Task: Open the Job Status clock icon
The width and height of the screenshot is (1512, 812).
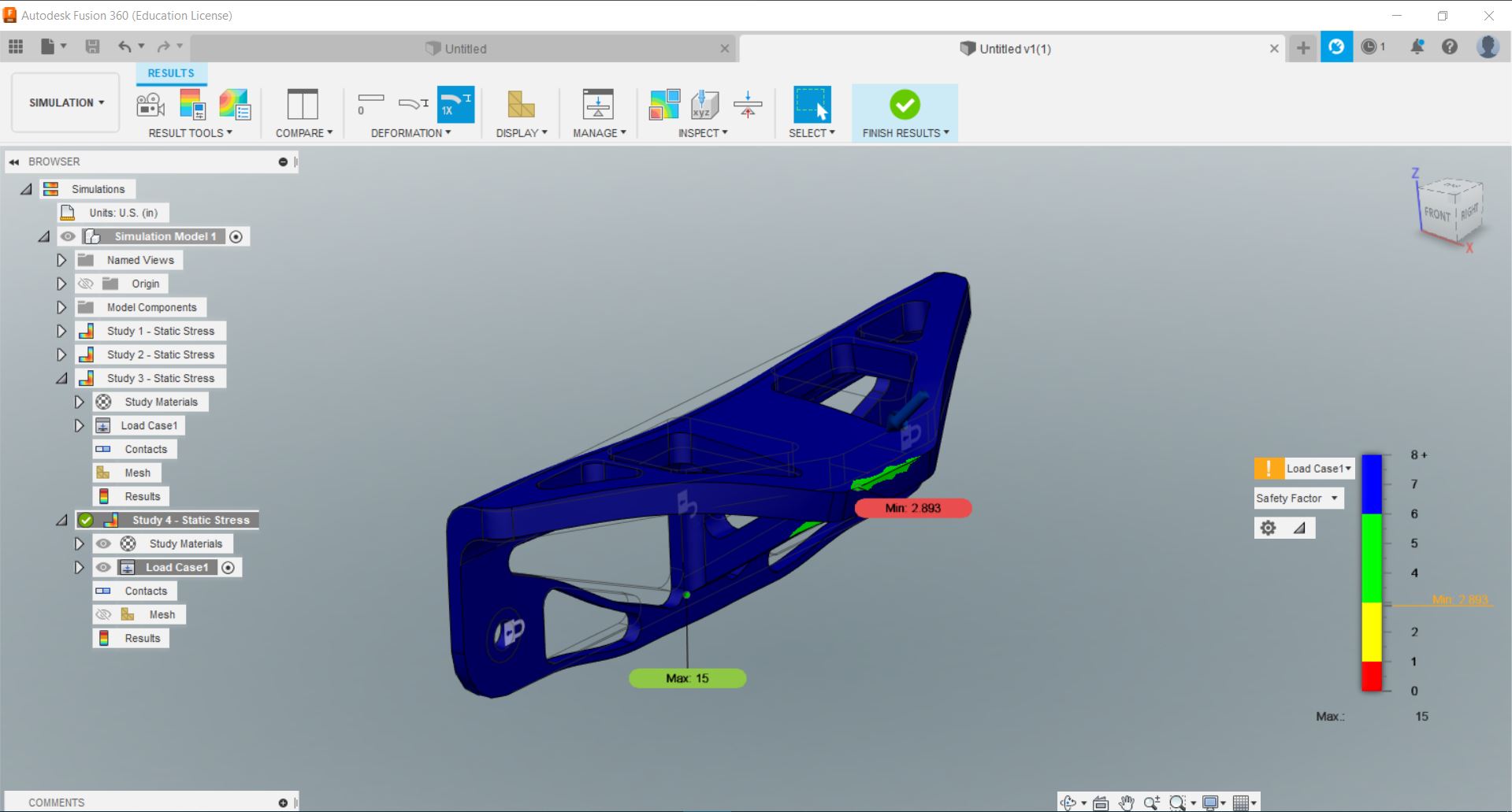Action: (1369, 47)
